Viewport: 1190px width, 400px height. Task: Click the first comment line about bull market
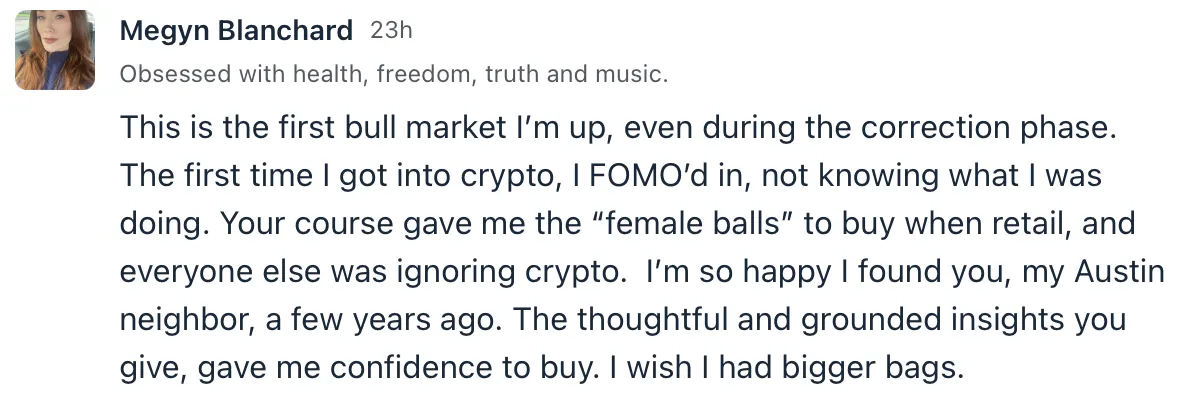(619, 128)
